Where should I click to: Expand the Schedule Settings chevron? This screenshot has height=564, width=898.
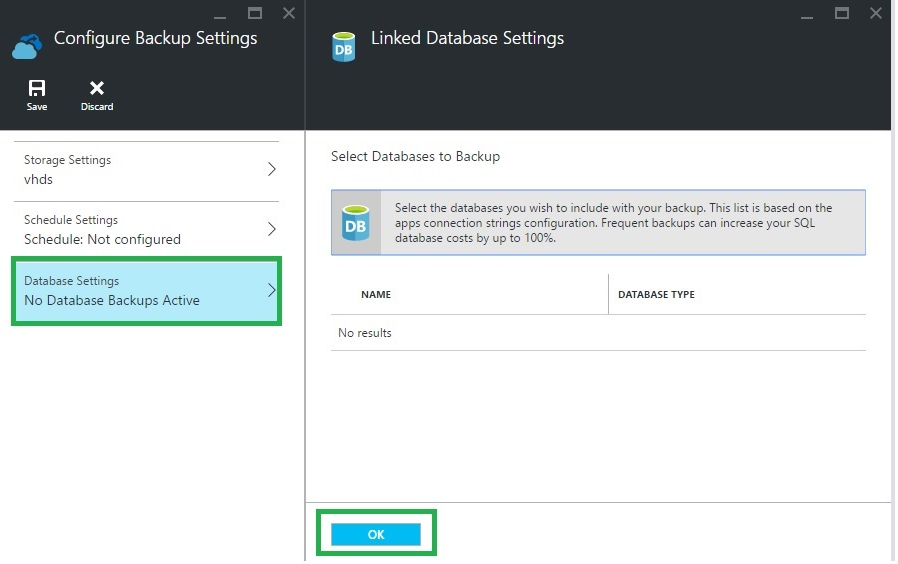point(272,230)
